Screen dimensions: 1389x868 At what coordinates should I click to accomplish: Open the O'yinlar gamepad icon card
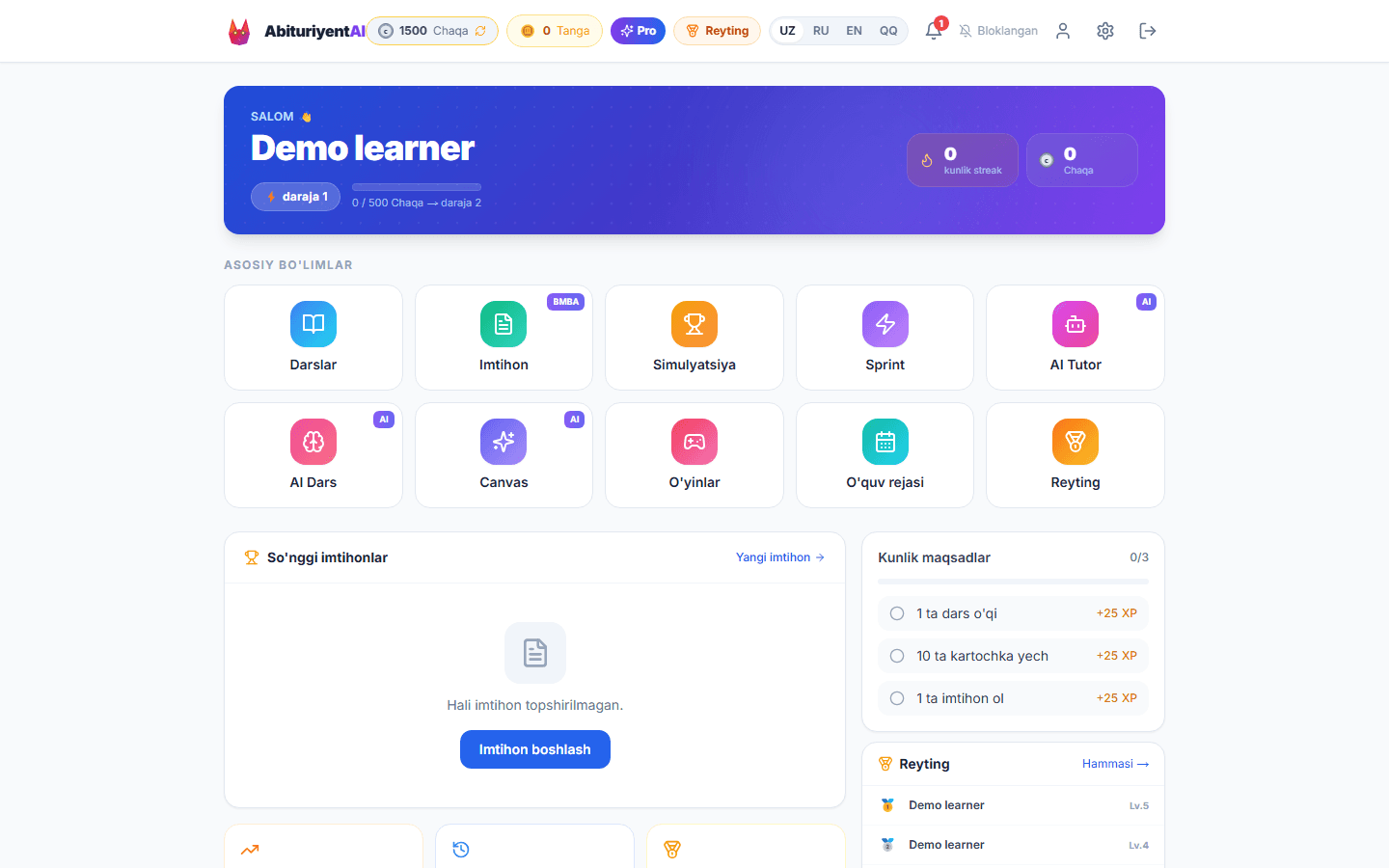pyautogui.click(x=694, y=455)
